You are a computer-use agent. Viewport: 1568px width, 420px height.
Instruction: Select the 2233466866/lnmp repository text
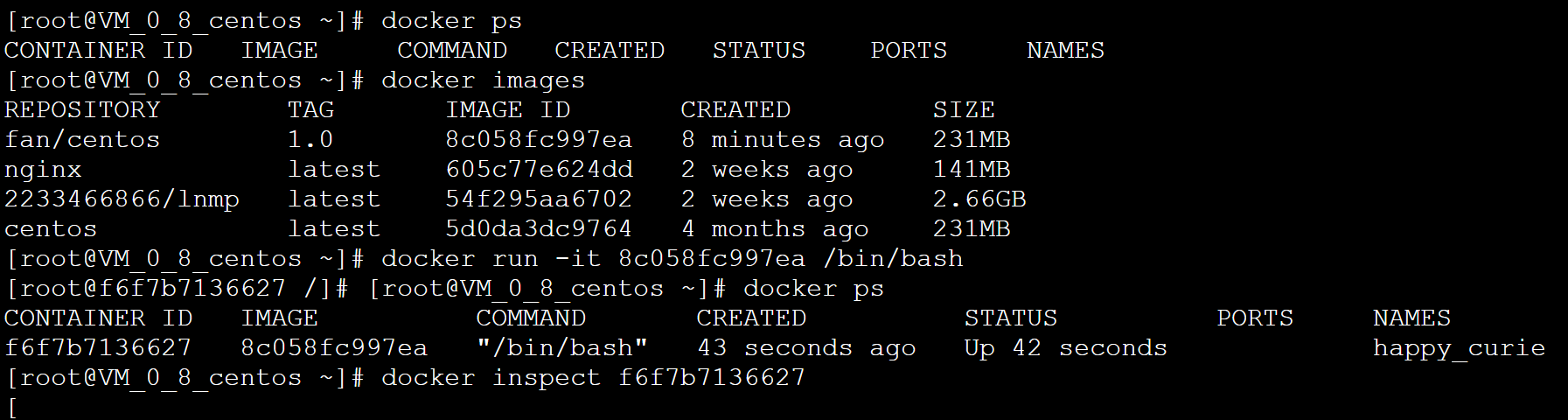122,199
